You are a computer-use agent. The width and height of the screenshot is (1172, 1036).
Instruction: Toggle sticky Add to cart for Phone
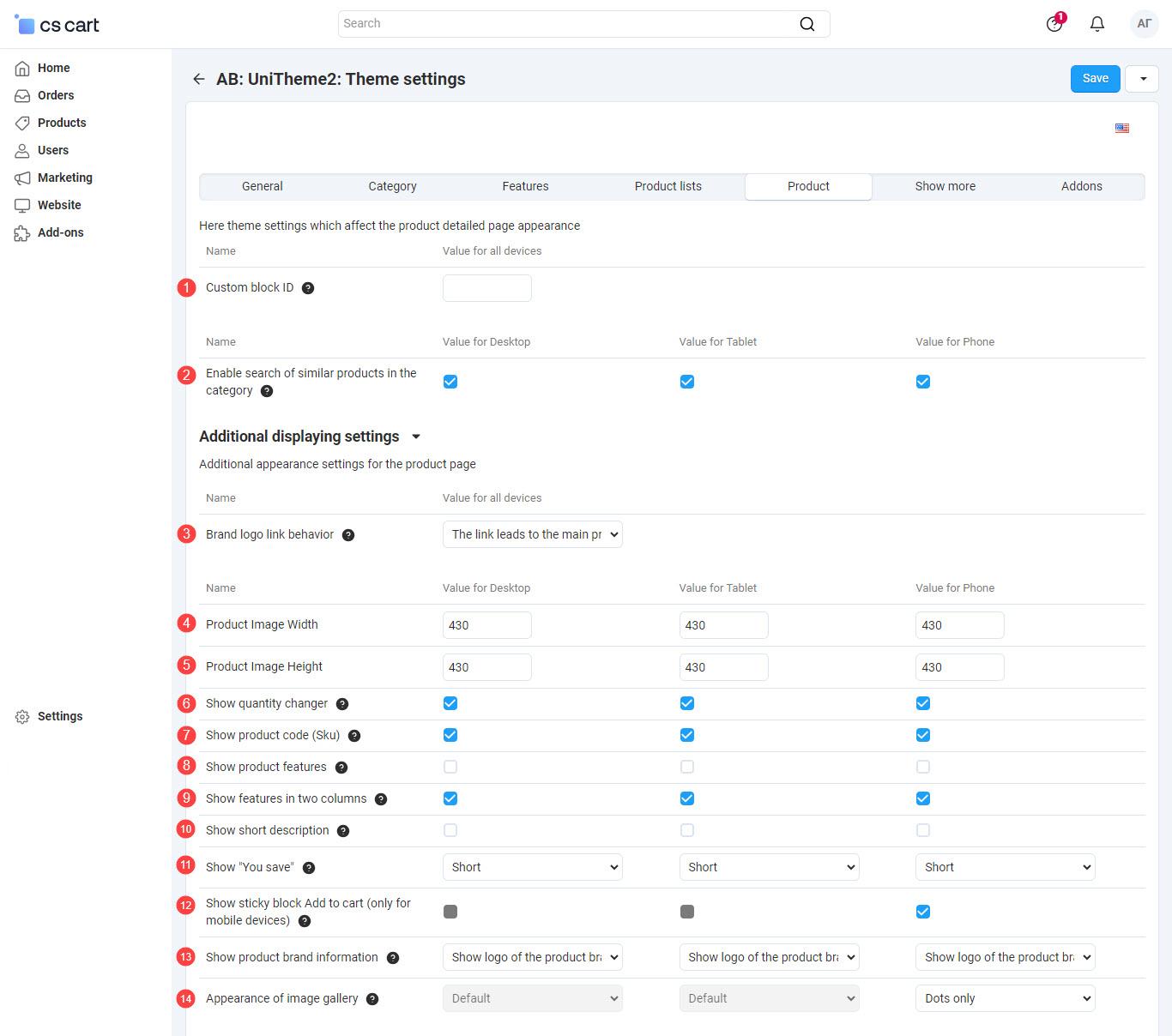923,912
